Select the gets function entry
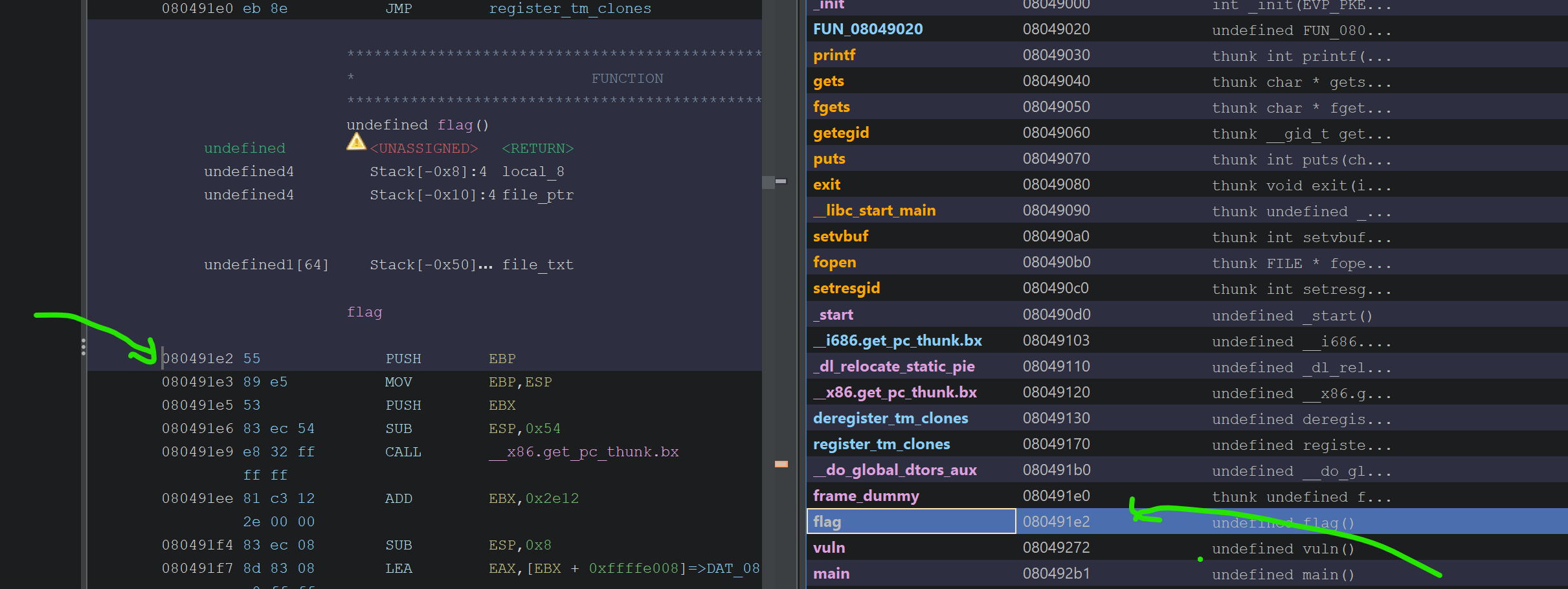The image size is (1568, 589). [x=828, y=81]
